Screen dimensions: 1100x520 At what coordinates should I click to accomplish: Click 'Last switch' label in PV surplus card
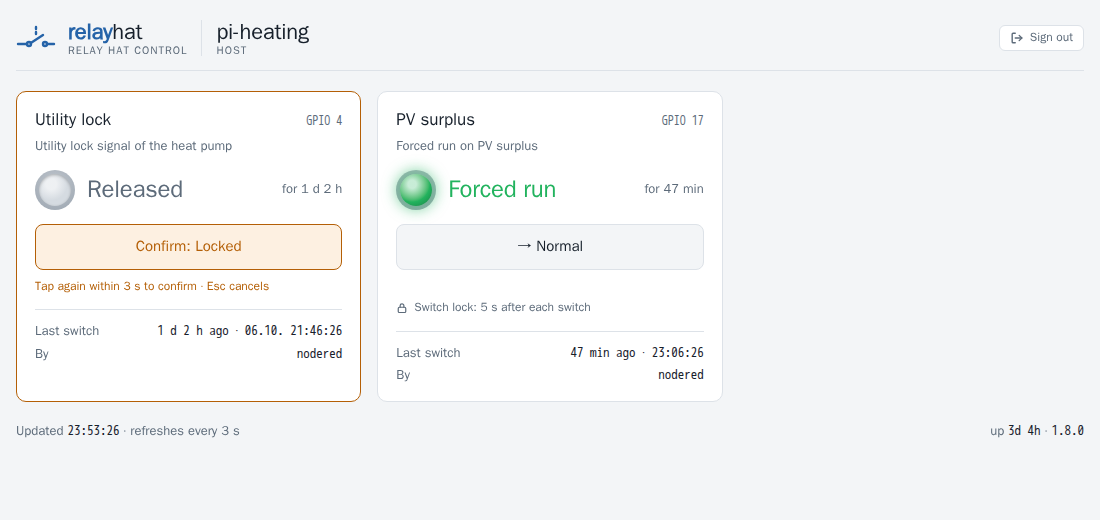click(428, 352)
